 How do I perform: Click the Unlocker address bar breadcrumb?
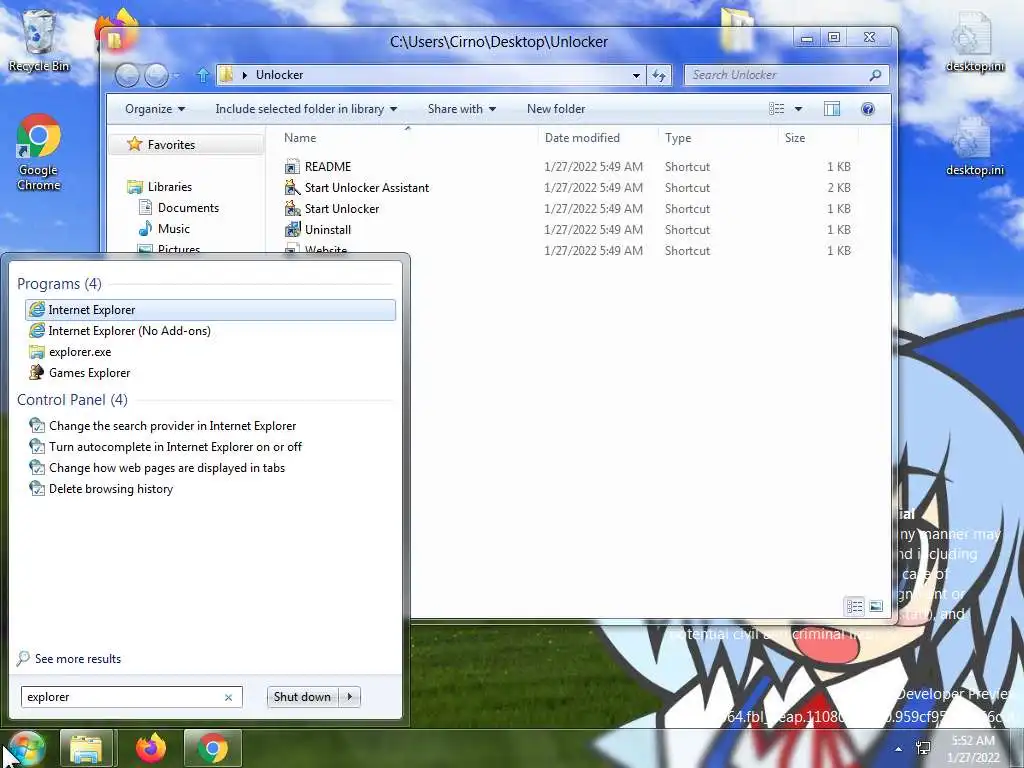pyautogui.click(x=280, y=75)
